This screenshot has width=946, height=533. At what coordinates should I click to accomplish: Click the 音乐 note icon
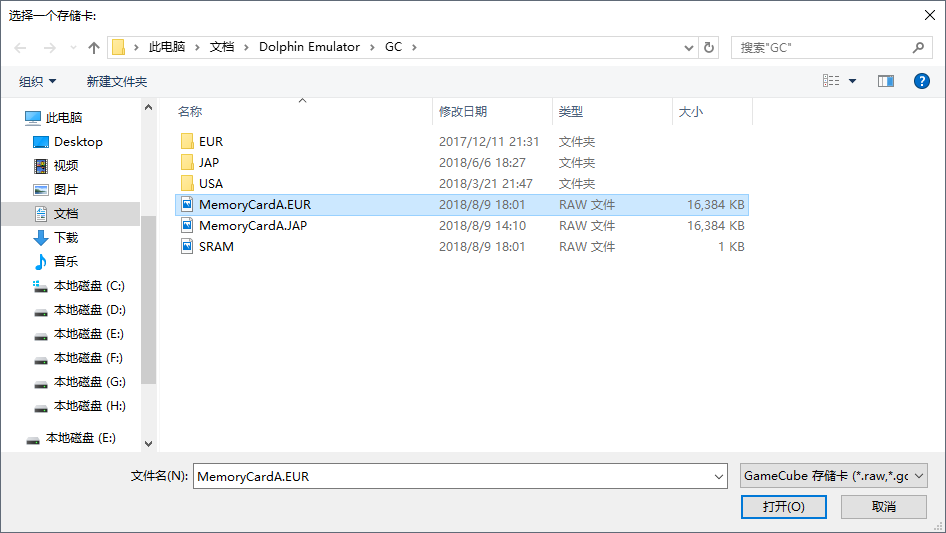(40, 261)
